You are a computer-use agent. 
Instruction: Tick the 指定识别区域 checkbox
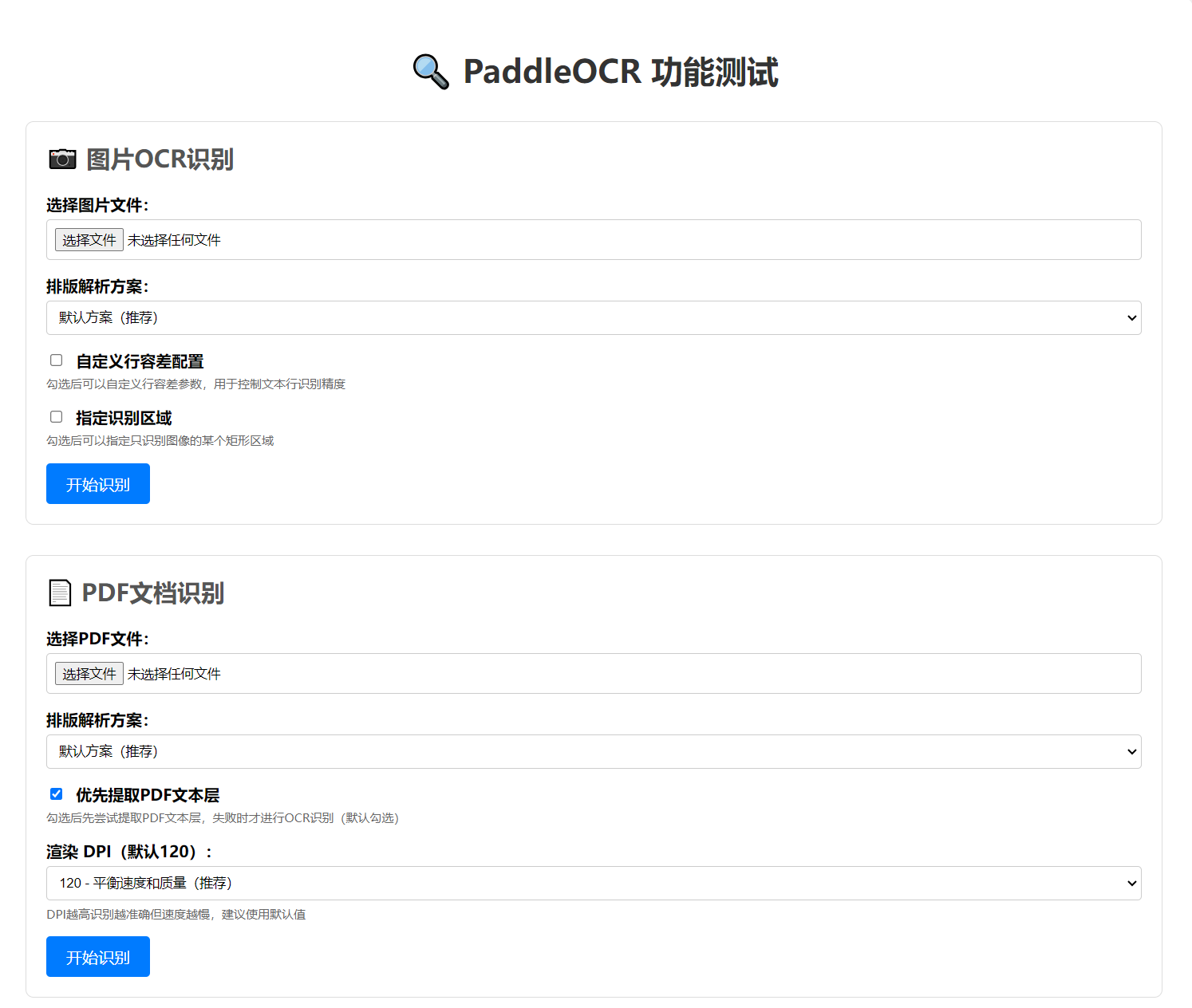click(x=57, y=417)
